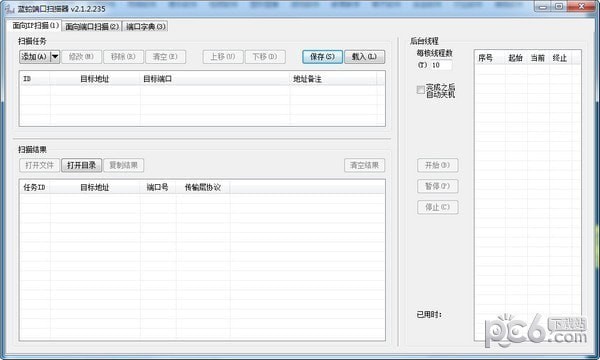
Task: Click the 复制结果 button
Action: (x=124, y=165)
